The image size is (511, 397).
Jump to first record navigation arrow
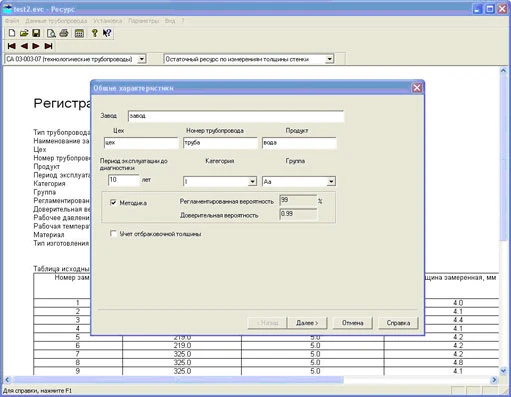[x=12, y=46]
